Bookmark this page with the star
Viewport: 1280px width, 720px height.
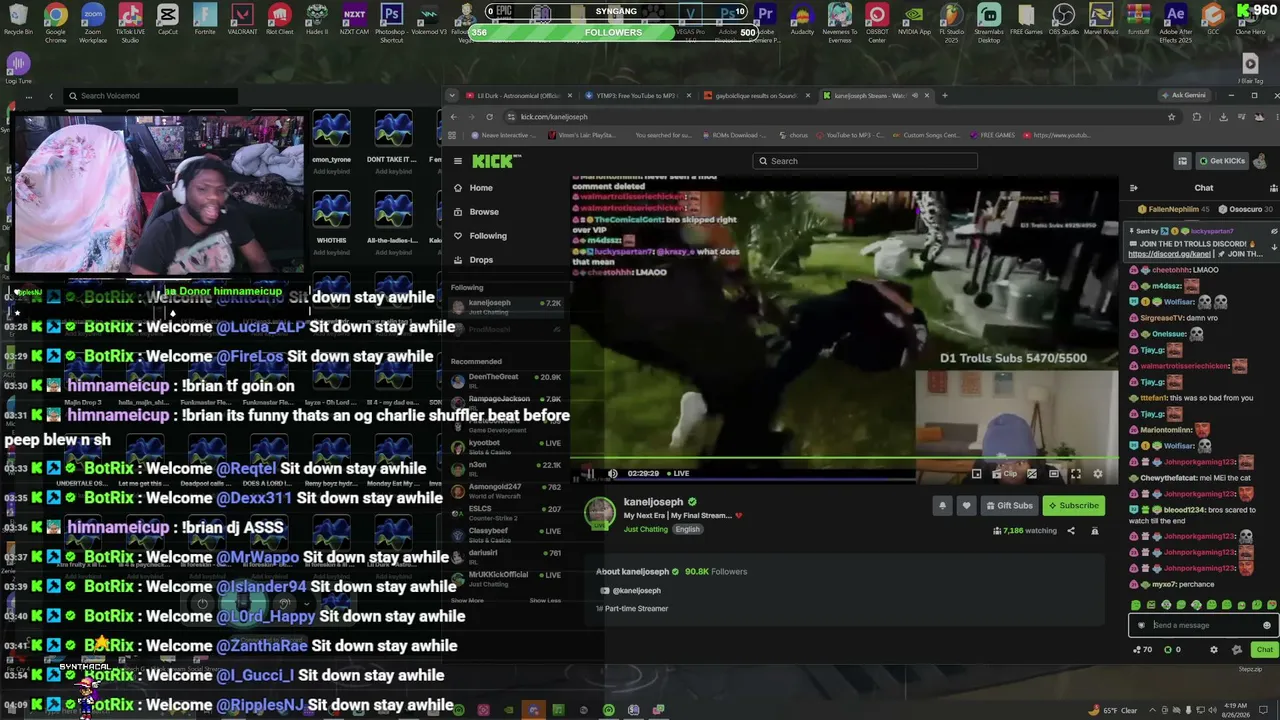pos(1172,117)
